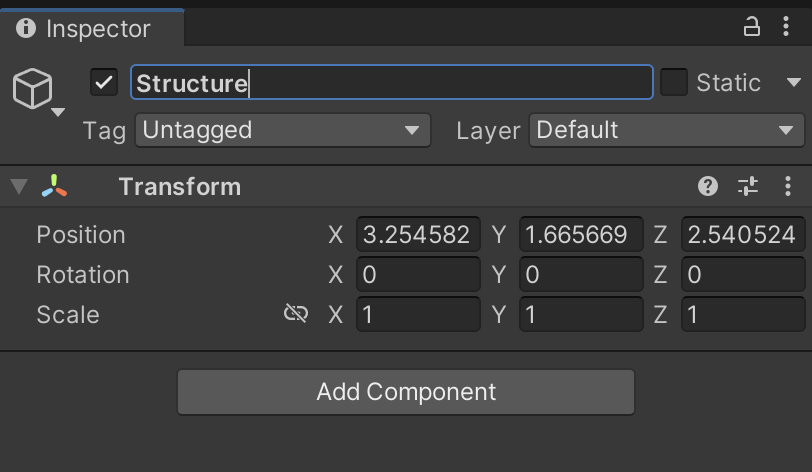Click the Position X value field
This screenshot has height=472, width=812.
(418, 234)
